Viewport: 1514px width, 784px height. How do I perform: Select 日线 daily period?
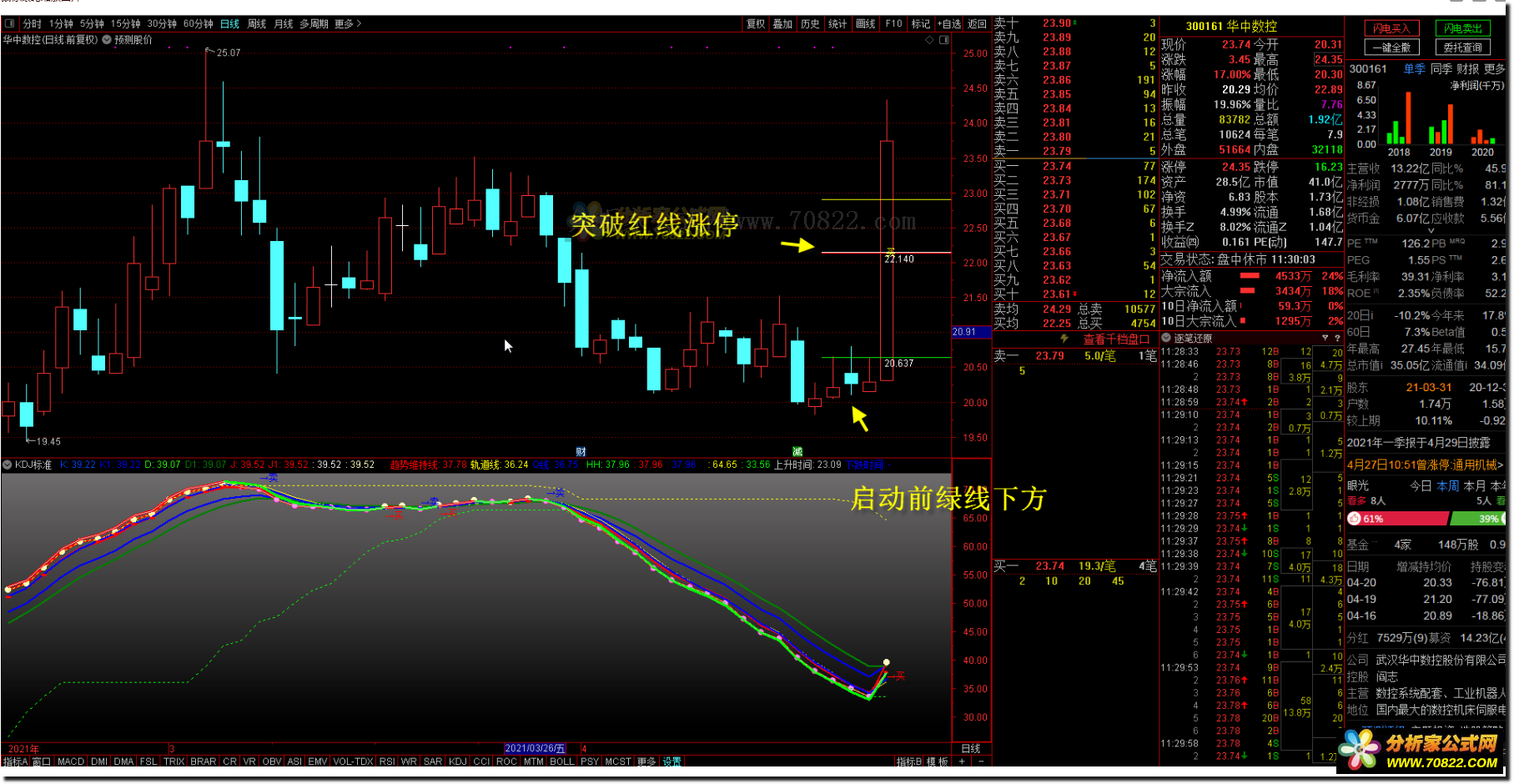point(230,24)
